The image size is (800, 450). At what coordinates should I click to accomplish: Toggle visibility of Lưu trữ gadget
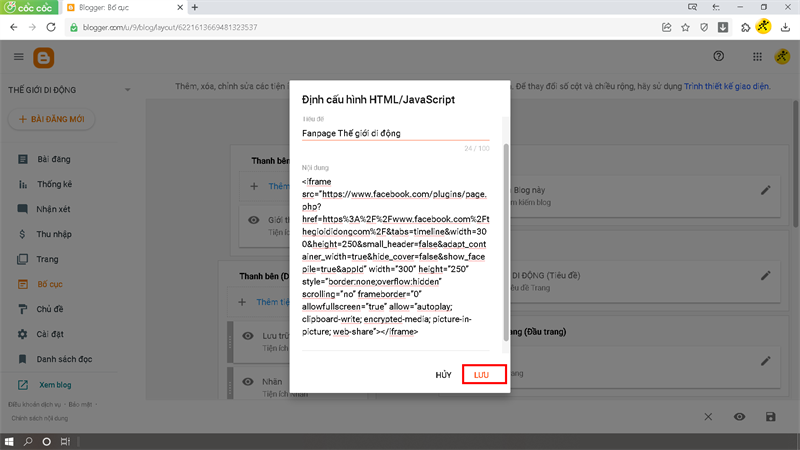tap(247, 336)
